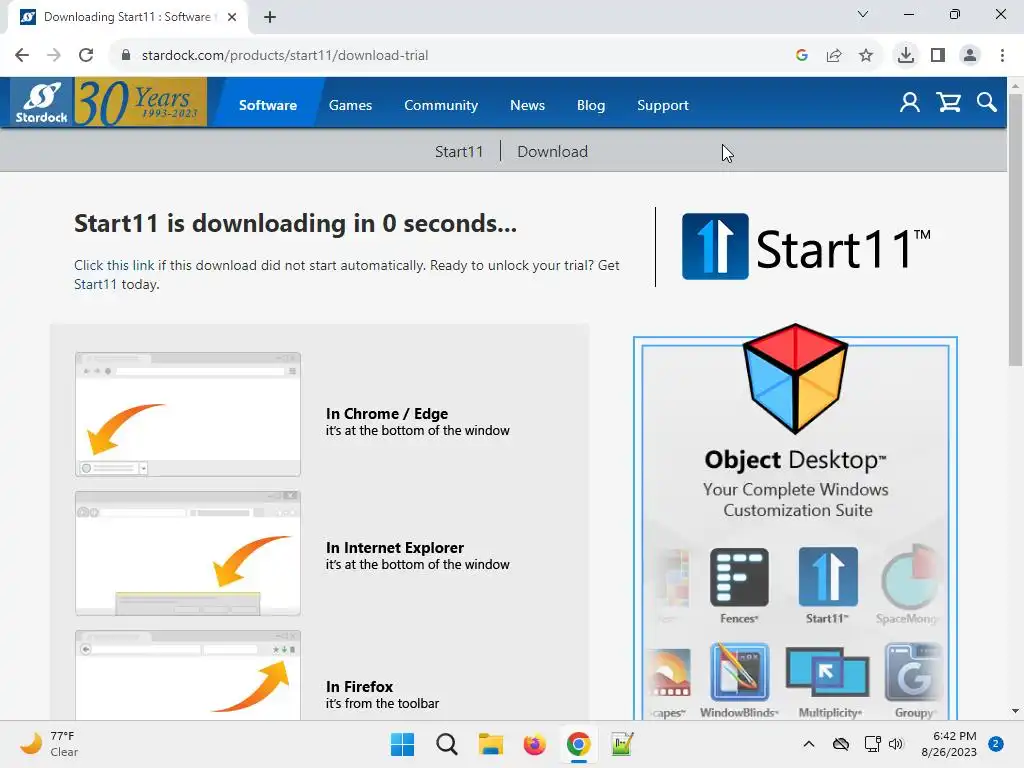Image resolution: width=1024 pixels, height=768 pixels.
Task: Click the Object Desktop cube logo
Action: point(795,379)
